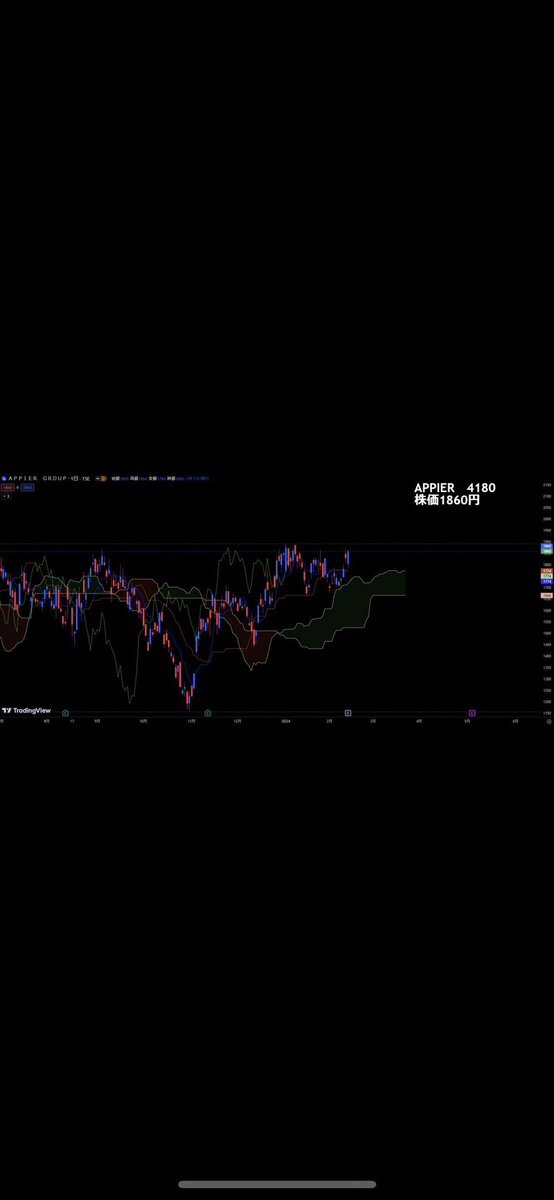Click the APPIER 4180 text annotation

[x=454, y=488]
